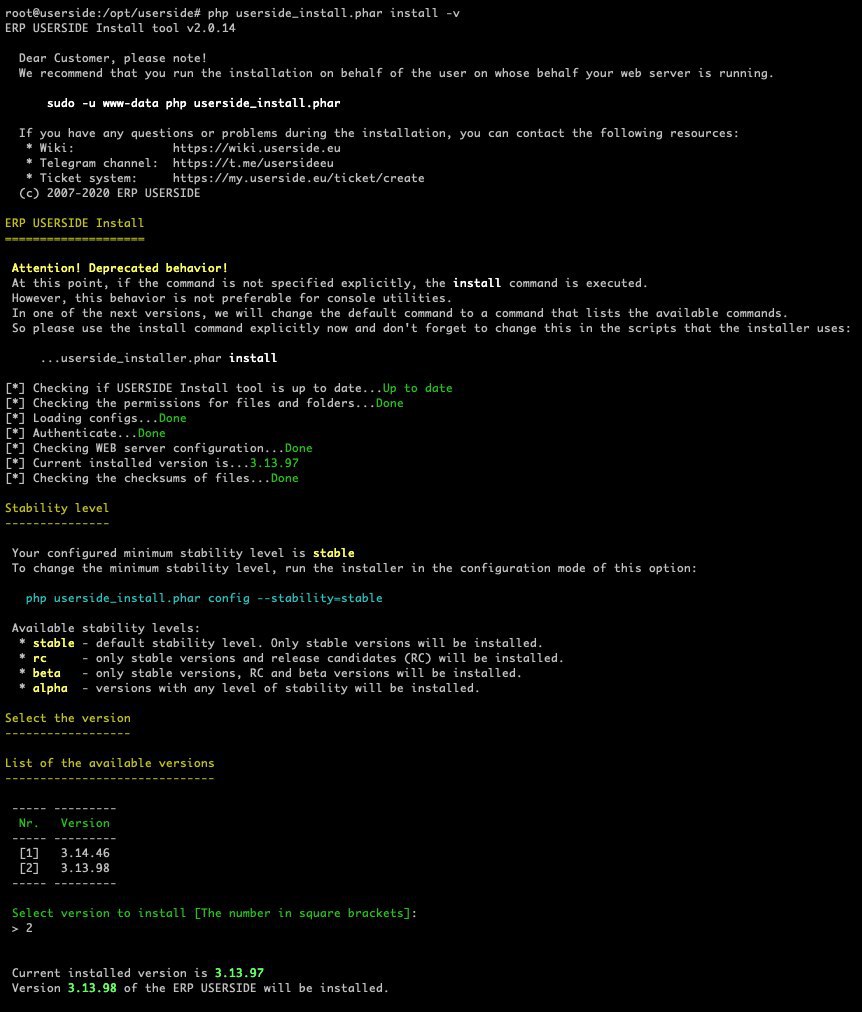The width and height of the screenshot is (862, 1012).
Task: Click the 'Available stability levels:' label
Action: 106,628
